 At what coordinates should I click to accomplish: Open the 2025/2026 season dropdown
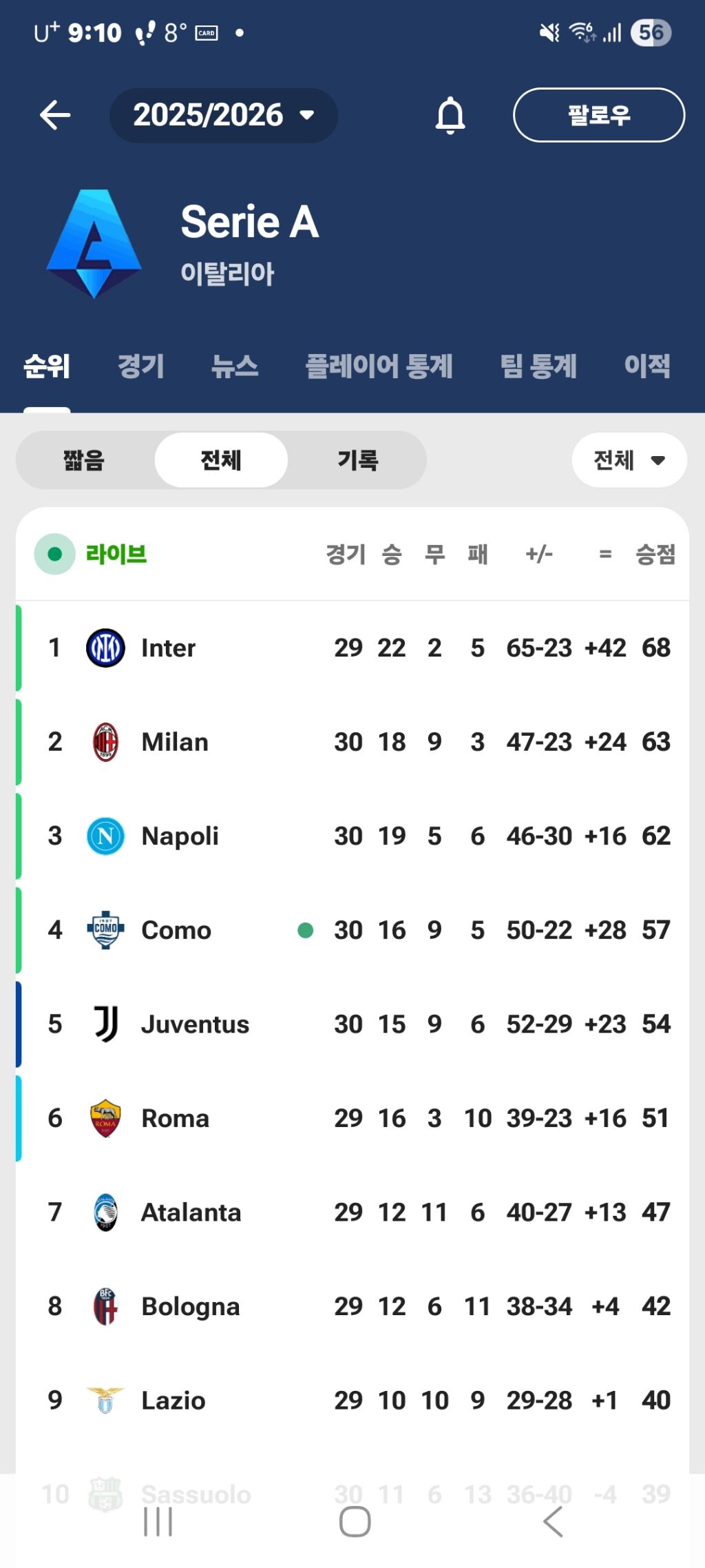pyautogui.click(x=223, y=115)
